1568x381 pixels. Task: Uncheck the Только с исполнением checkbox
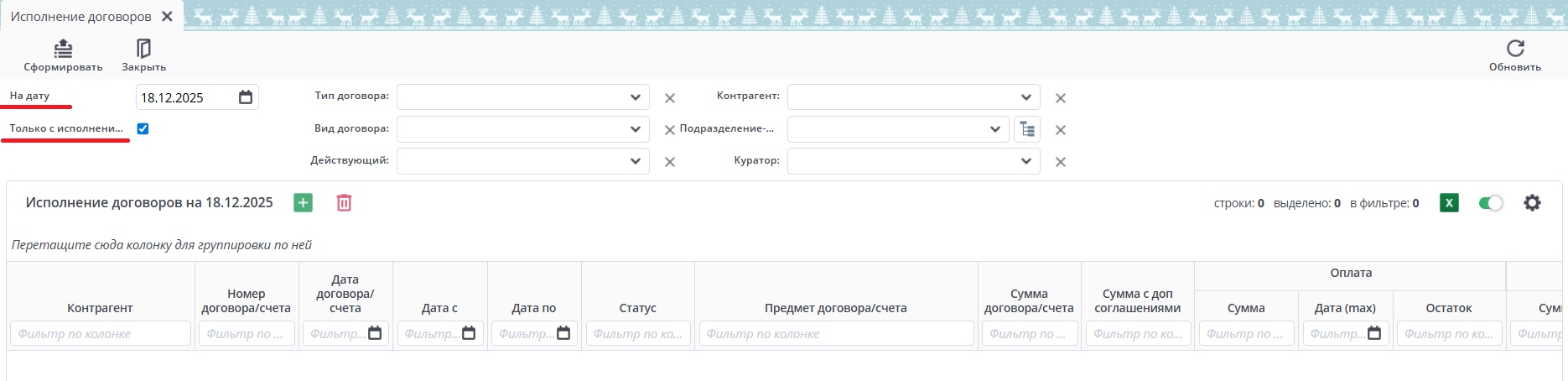[143, 128]
